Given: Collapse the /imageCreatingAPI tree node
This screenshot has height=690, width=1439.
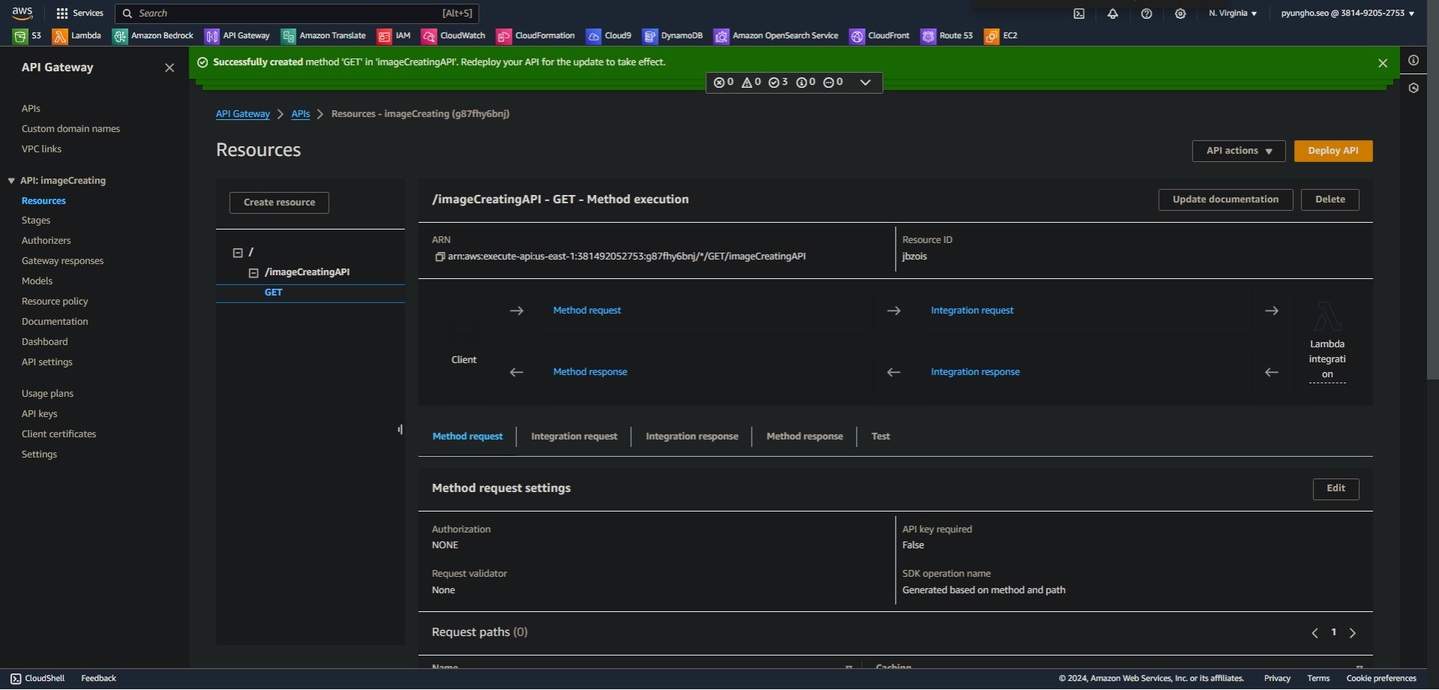Looking at the screenshot, I should [254, 273].
